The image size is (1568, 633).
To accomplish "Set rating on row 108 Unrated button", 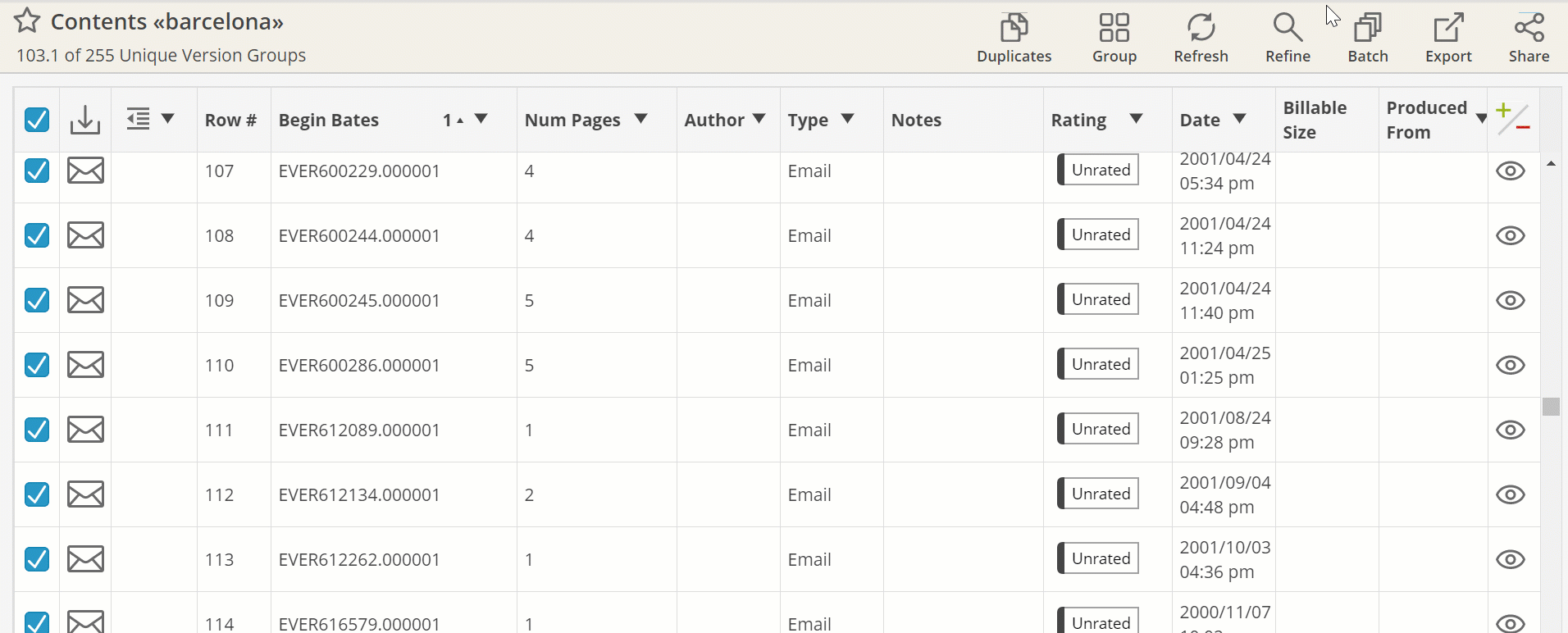I will pos(1098,235).
